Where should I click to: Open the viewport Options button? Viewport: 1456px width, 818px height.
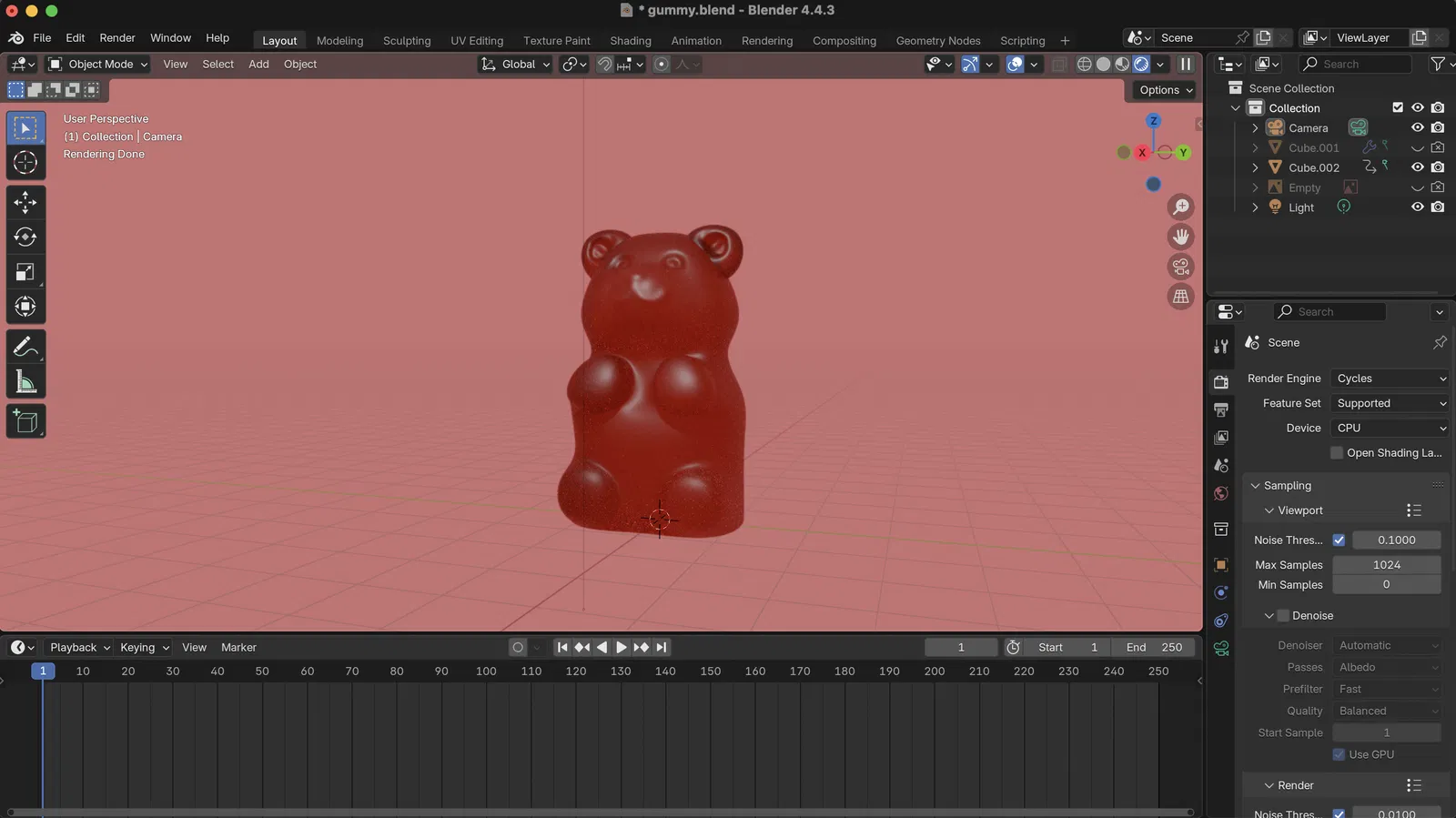(x=1165, y=90)
